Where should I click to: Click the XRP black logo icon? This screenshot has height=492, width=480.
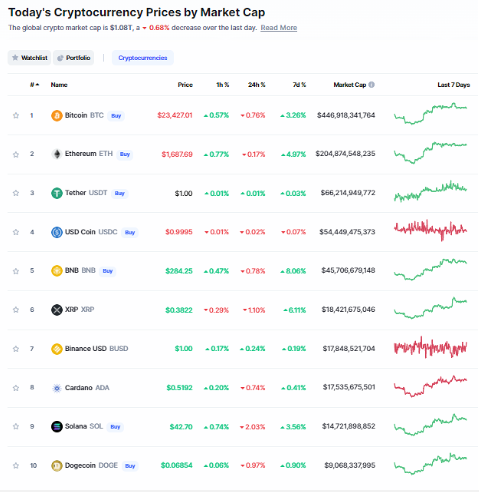(57, 310)
